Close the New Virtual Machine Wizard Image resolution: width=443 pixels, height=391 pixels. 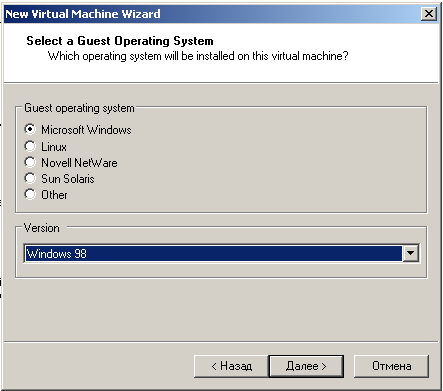pos(429,14)
